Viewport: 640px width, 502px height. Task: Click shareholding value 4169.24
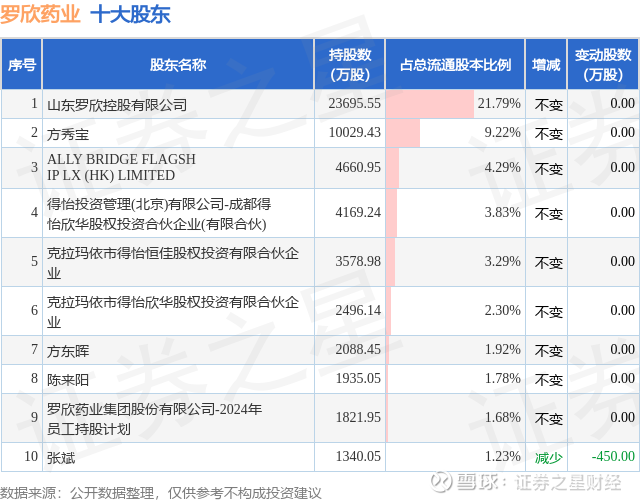pos(358,212)
